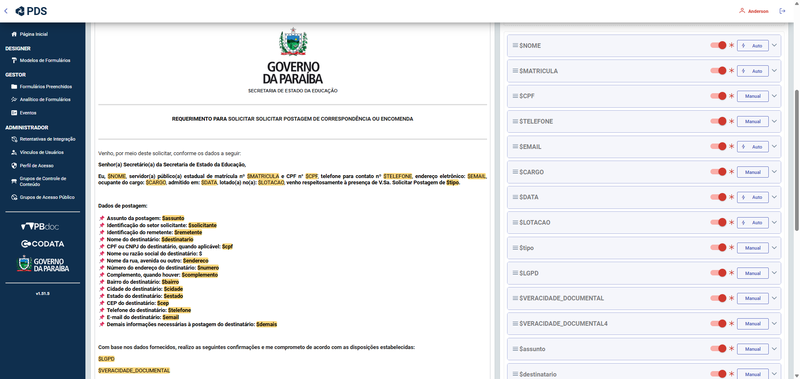Toggle the $TELEFONE field switch
This screenshot has height=379, width=800.
pyautogui.click(x=718, y=121)
